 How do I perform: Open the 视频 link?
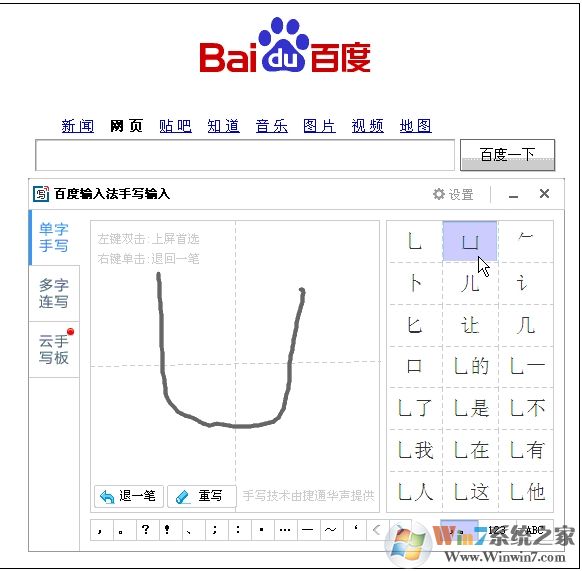[x=368, y=126]
